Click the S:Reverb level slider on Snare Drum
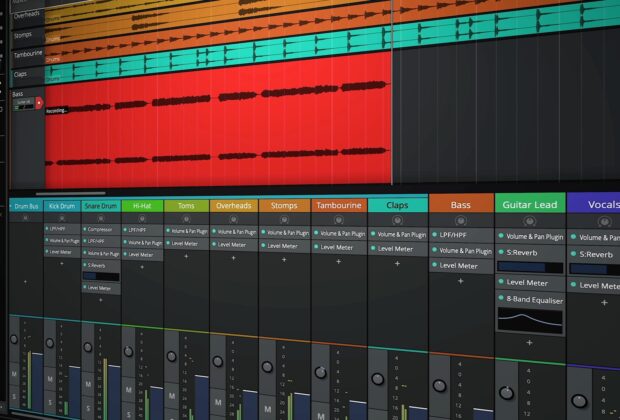The height and width of the screenshot is (420, 620). pos(101,276)
